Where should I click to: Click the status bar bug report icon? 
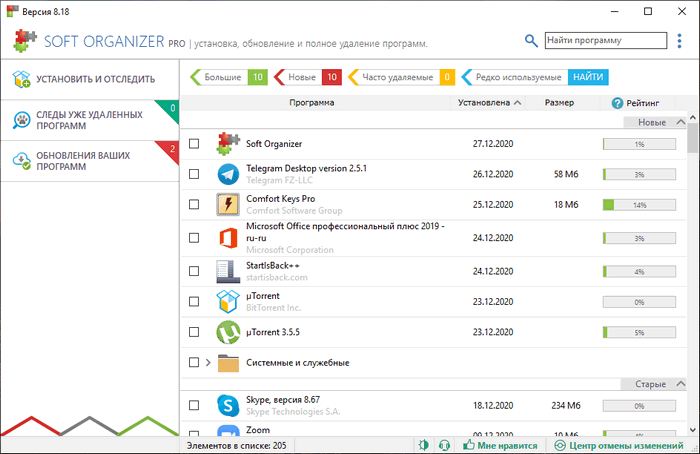[x=423, y=445]
